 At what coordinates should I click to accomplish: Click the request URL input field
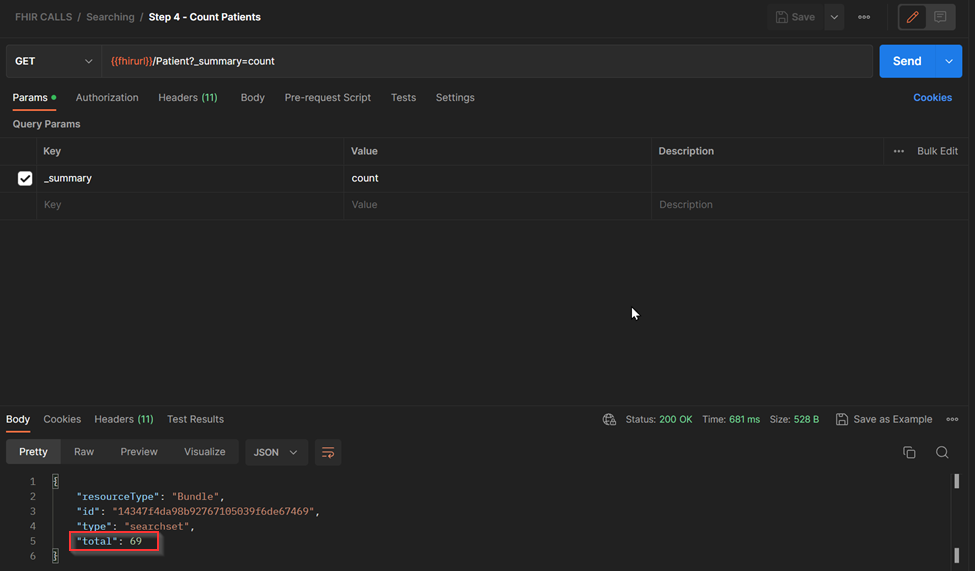tap(487, 61)
